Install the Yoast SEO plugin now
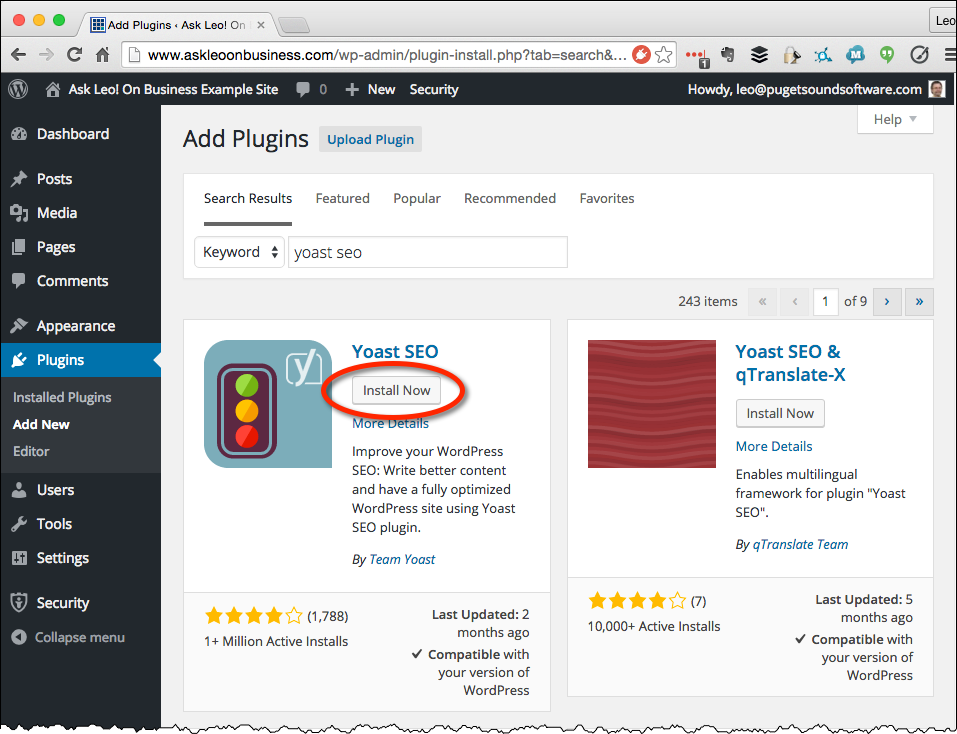The width and height of the screenshot is (957, 734). (x=397, y=390)
